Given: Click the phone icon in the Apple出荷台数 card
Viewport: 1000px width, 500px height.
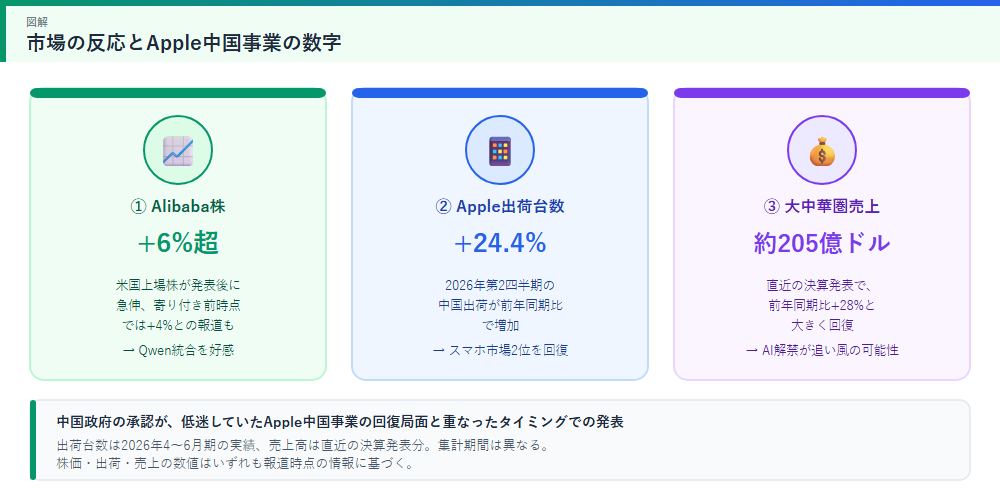Looking at the screenshot, I should [x=500, y=151].
